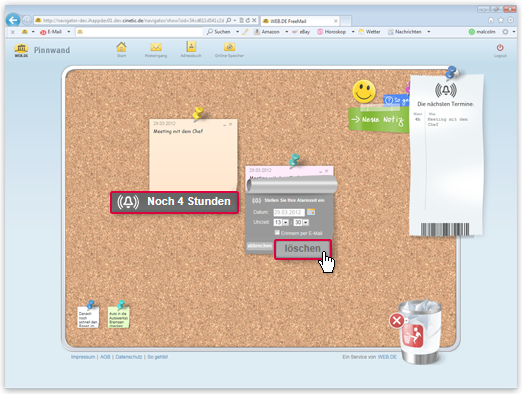Viewport: 522px width, 394px height.
Task: Click the browser forward arrow button
Action: (27, 21)
